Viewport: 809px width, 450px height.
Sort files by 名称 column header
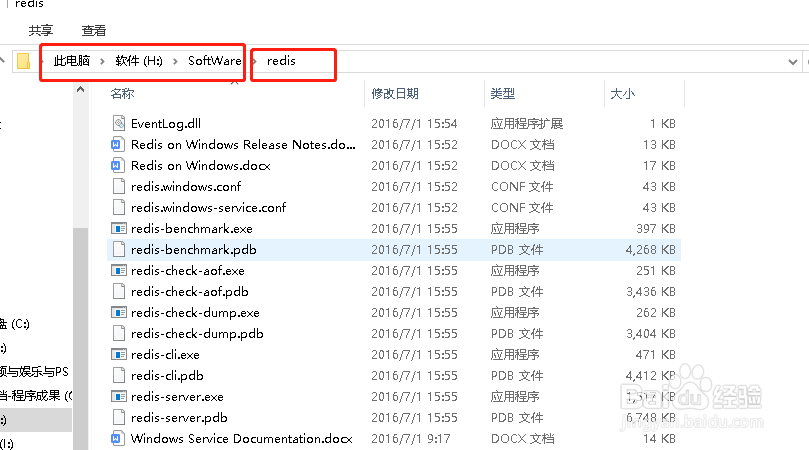point(122,93)
